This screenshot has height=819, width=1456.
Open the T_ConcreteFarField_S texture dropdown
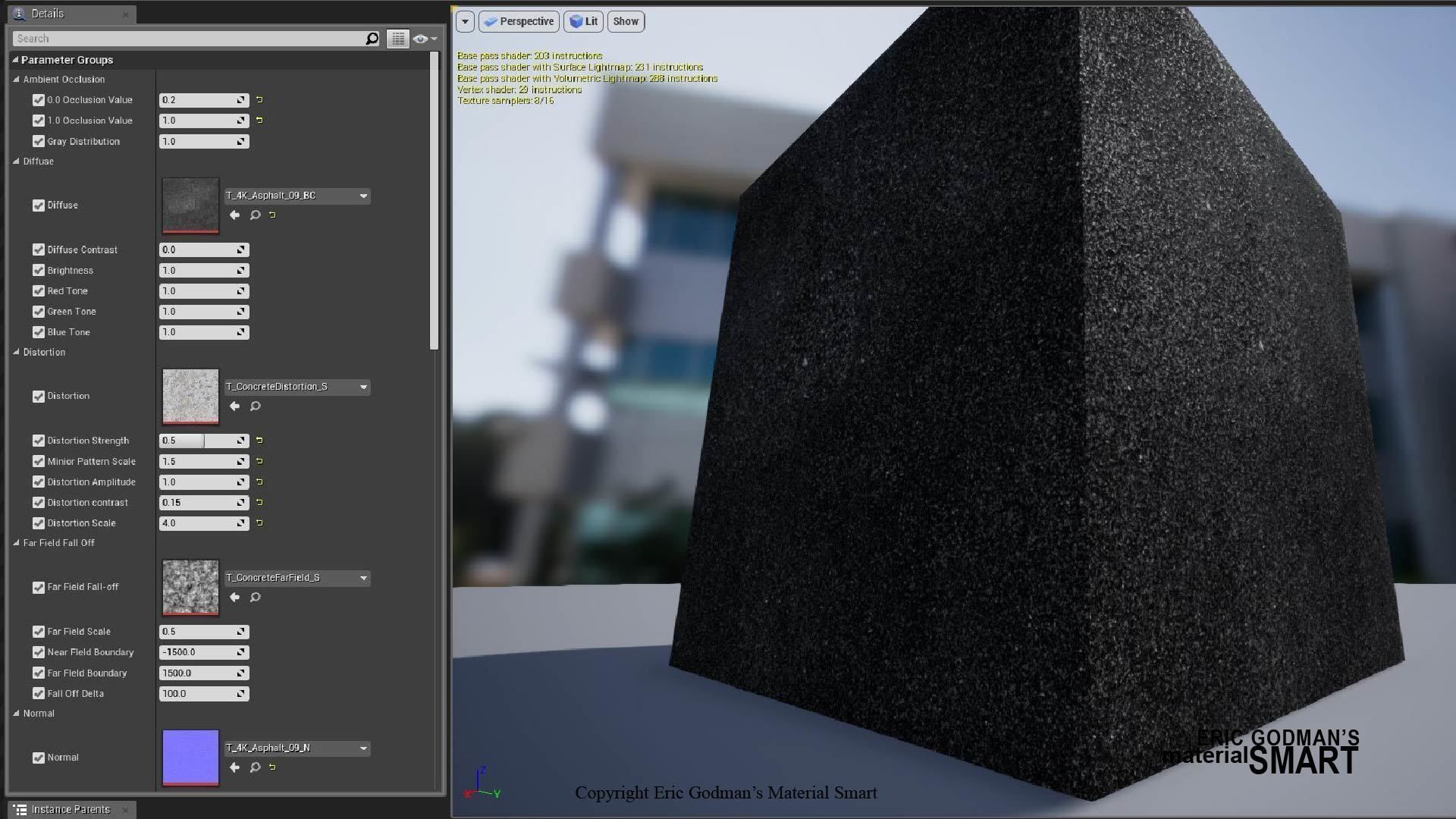click(297, 578)
